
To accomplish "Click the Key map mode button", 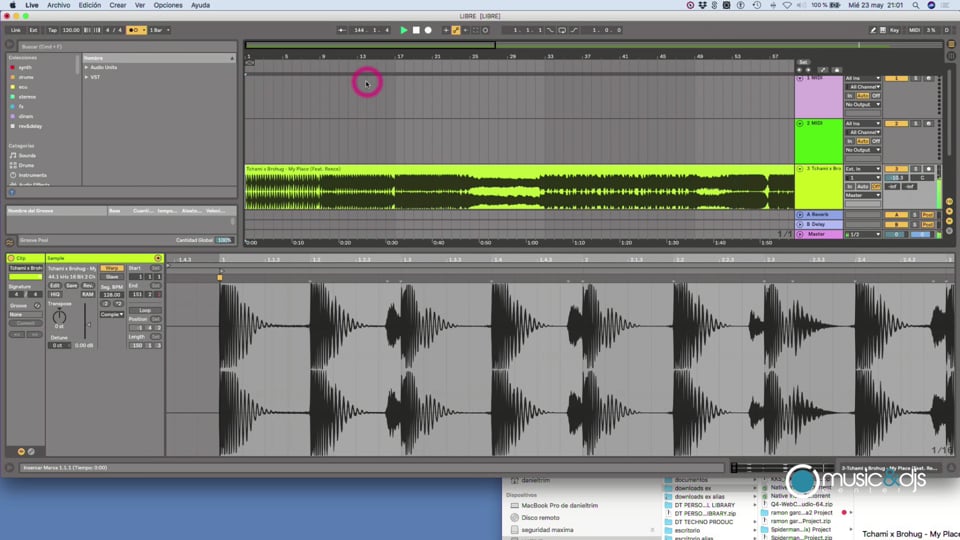I will (x=894, y=30).
